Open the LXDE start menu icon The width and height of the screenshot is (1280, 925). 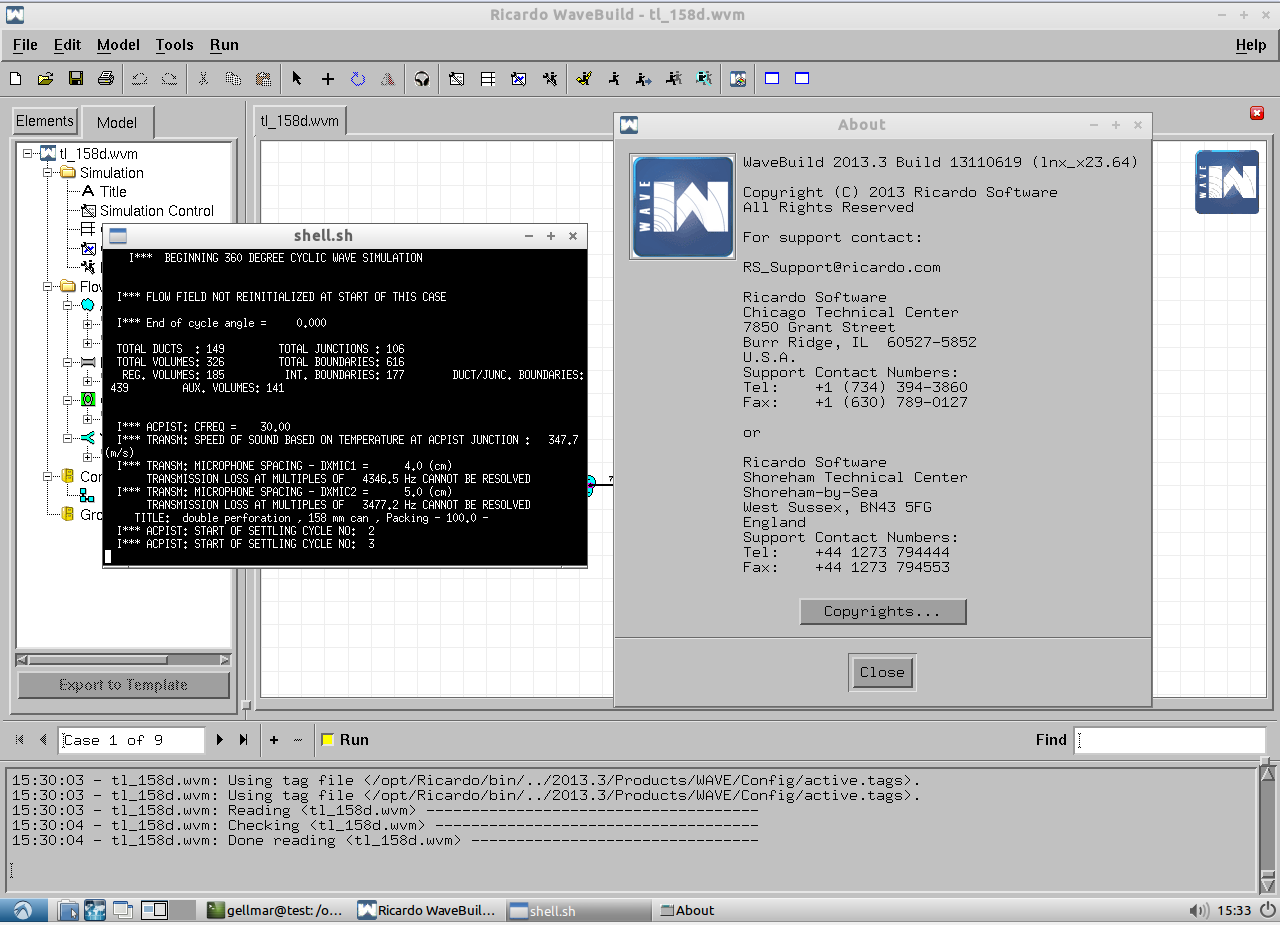22,910
